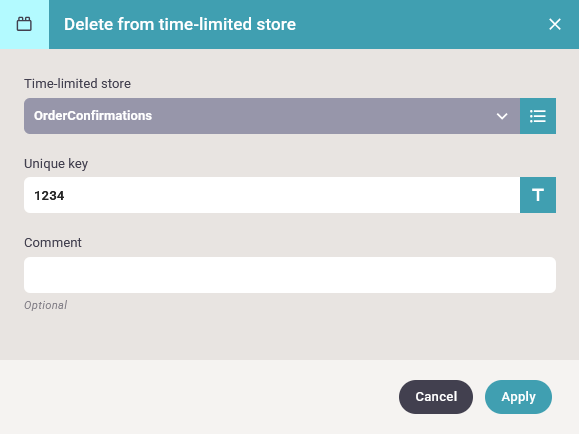
Task: Apply the delete from store settings
Action: click(x=518, y=397)
